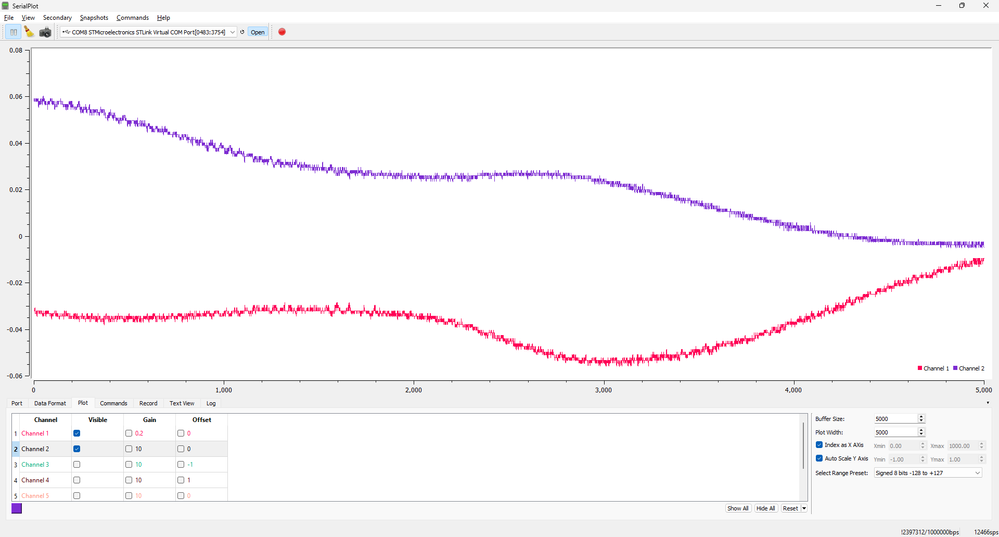Switch to the Port tab
Screen dimensions: 999x537
(x=17, y=403)
